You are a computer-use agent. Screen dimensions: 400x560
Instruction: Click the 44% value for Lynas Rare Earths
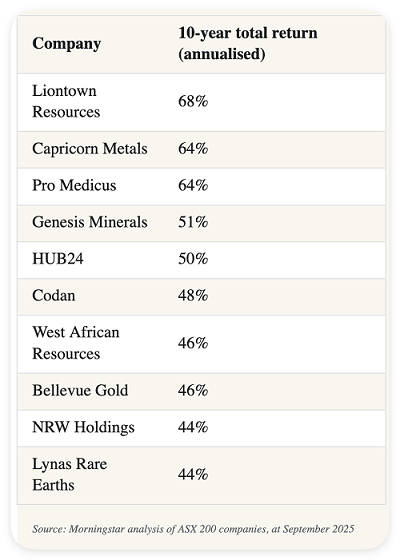pyautogui.click(x=193, y=475)
